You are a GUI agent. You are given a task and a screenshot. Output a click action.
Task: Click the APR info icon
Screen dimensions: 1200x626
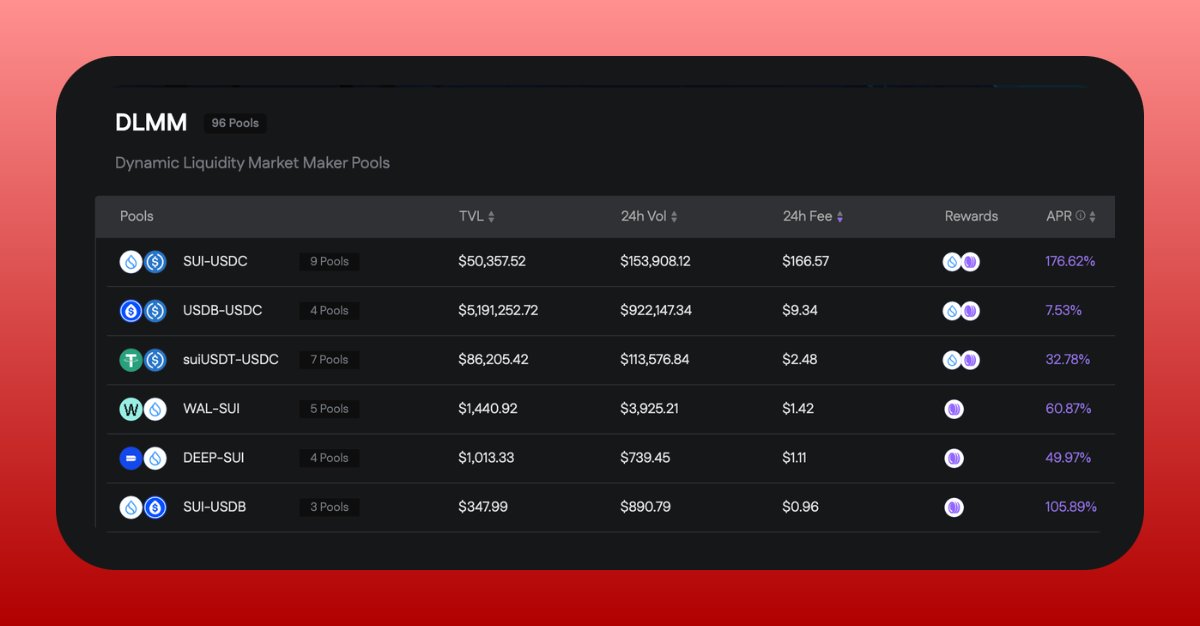[1080, 216]
